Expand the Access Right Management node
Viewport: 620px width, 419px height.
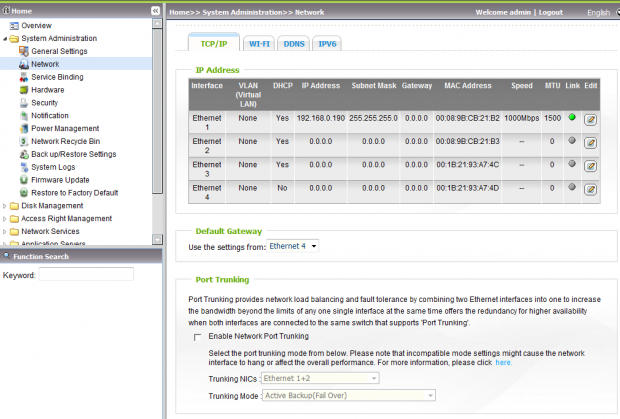[5, 219]
